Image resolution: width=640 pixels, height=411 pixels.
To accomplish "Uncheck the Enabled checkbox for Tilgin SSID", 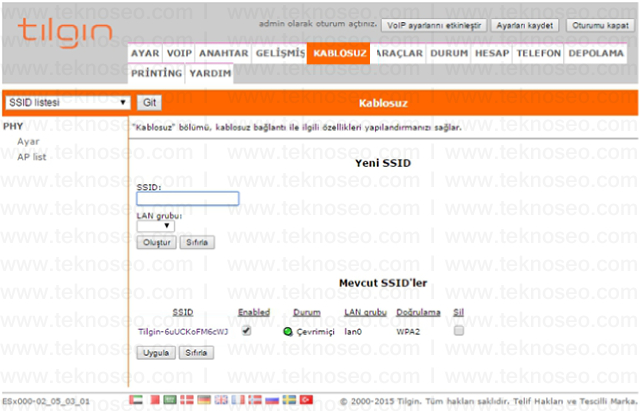I will [x=246, y=330].
